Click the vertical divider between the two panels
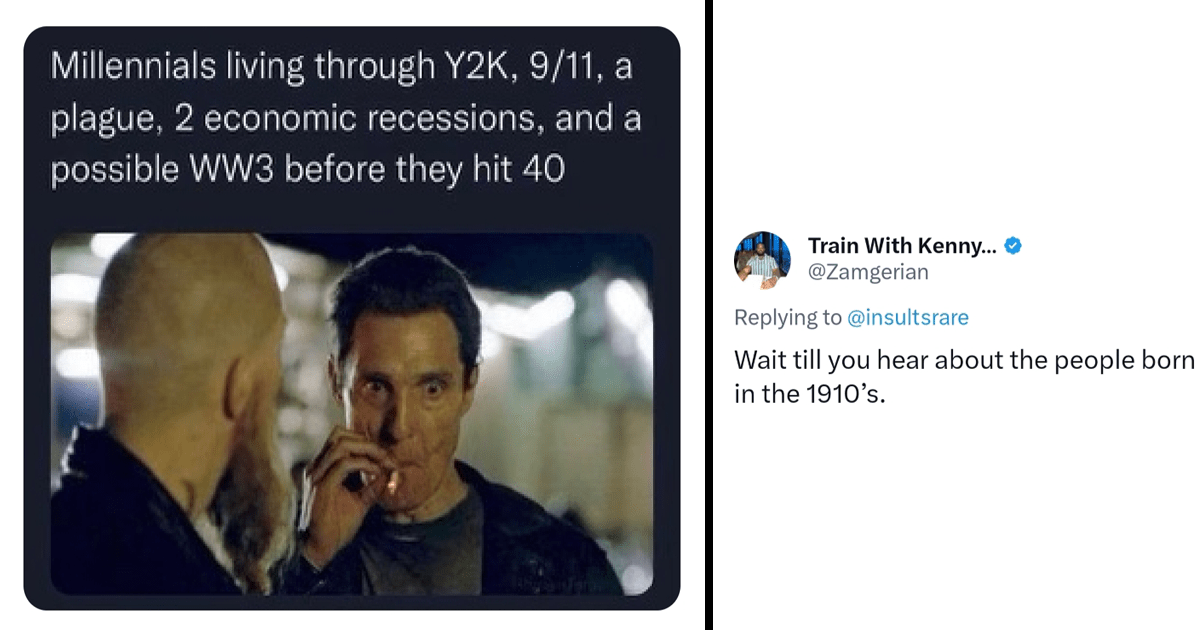Image resolution: width=1200 pixels, height=630 pixels. [707, 315]
